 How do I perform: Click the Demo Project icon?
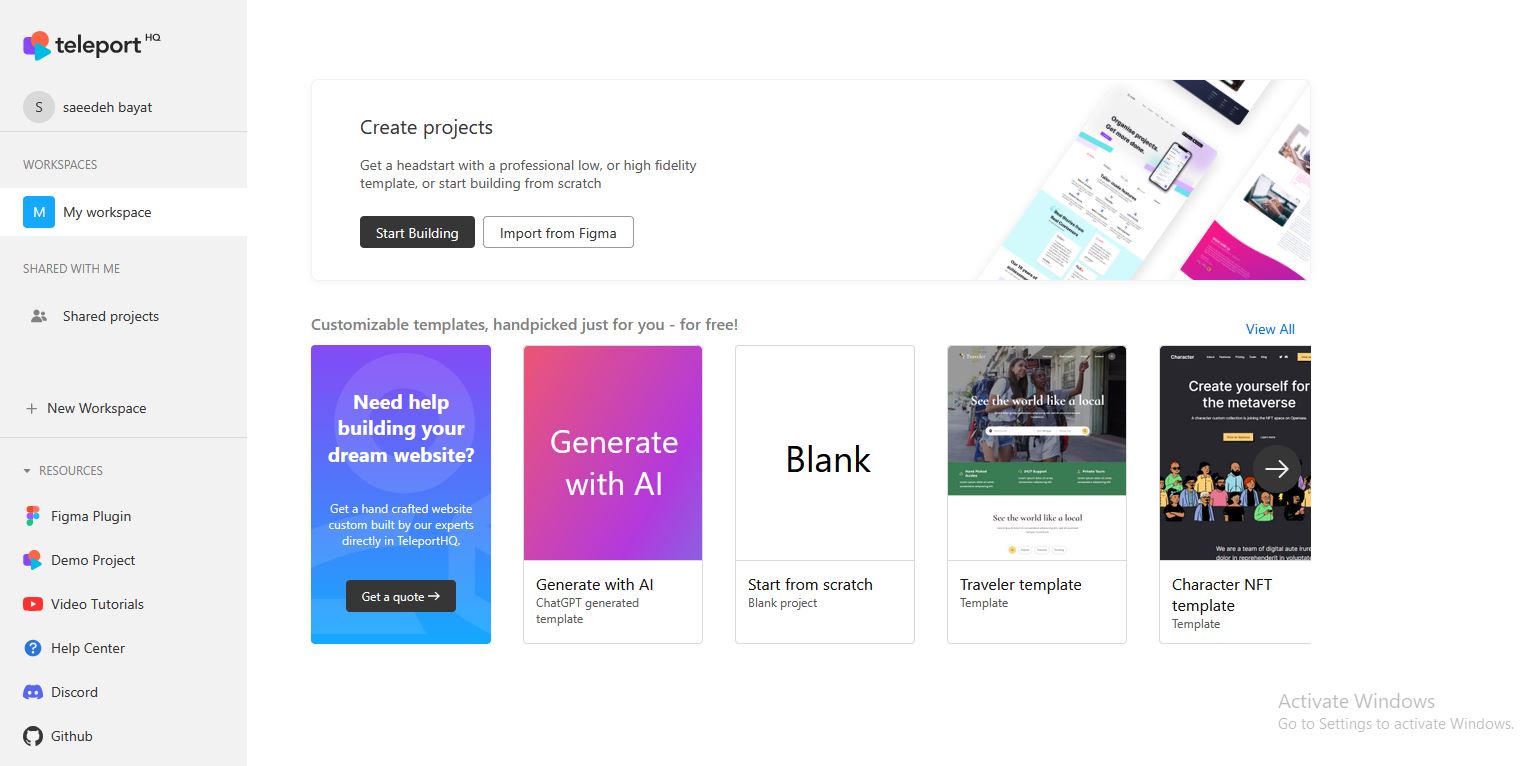pyautogui.click(x=33, y=560)
